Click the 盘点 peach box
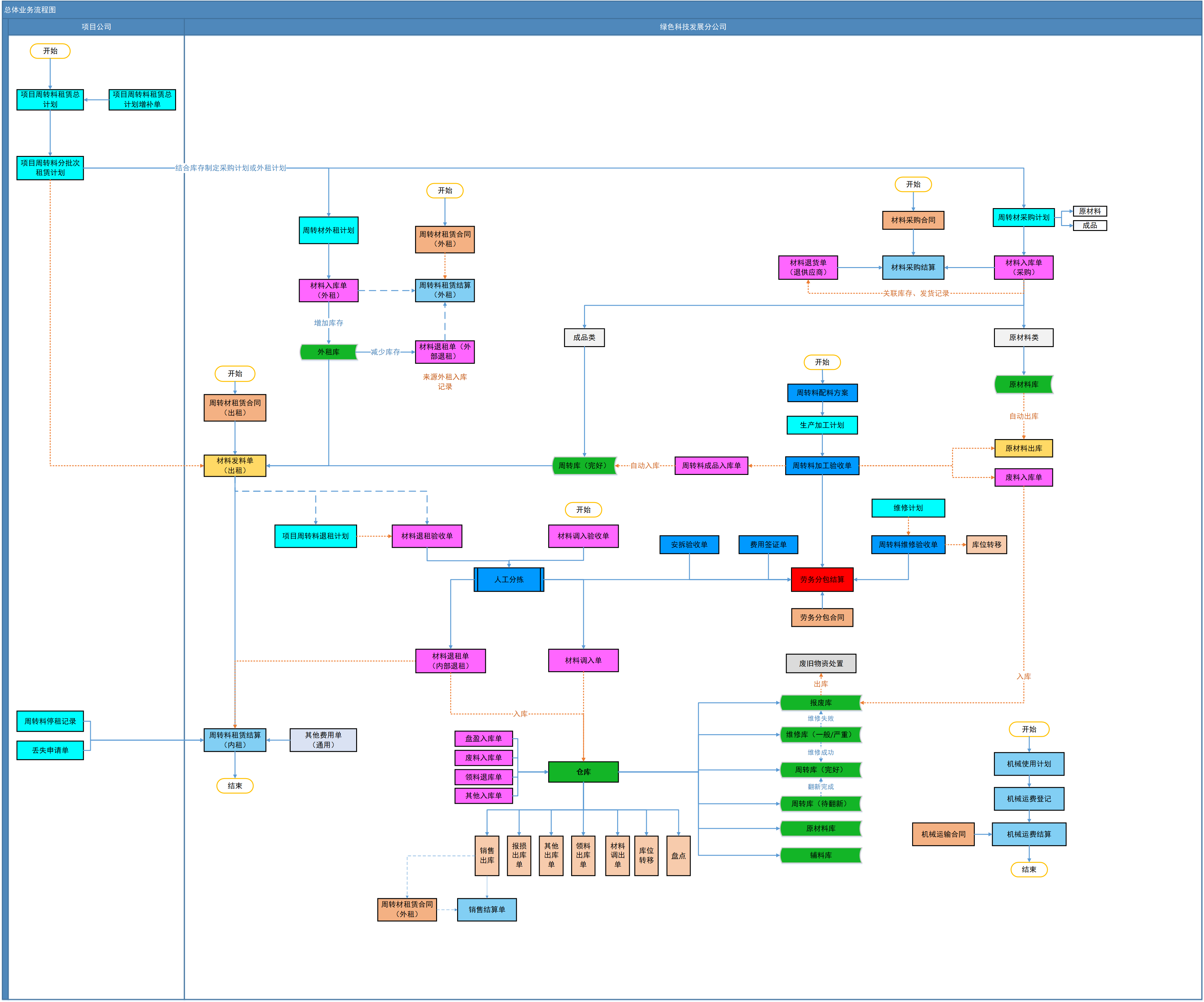The height and width of the screenshot is (1002, 1204). click(x=678, y=855)
